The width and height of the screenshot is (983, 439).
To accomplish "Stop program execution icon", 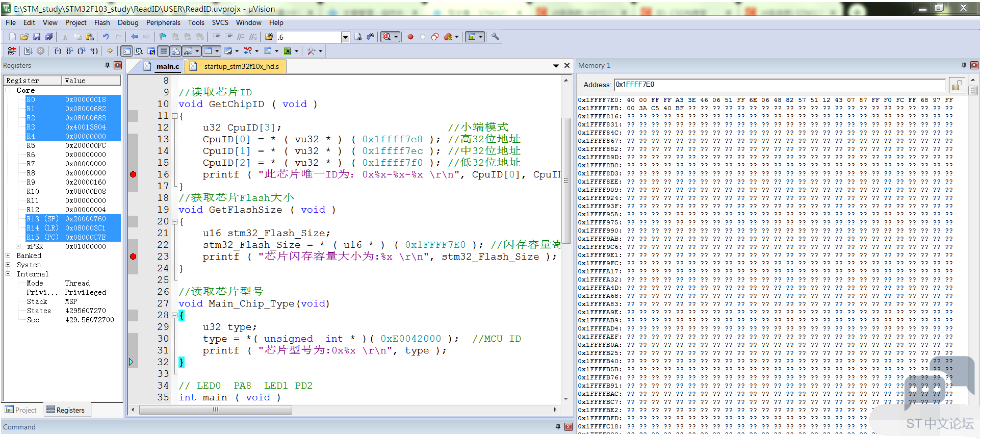I will tap(40, 51).
